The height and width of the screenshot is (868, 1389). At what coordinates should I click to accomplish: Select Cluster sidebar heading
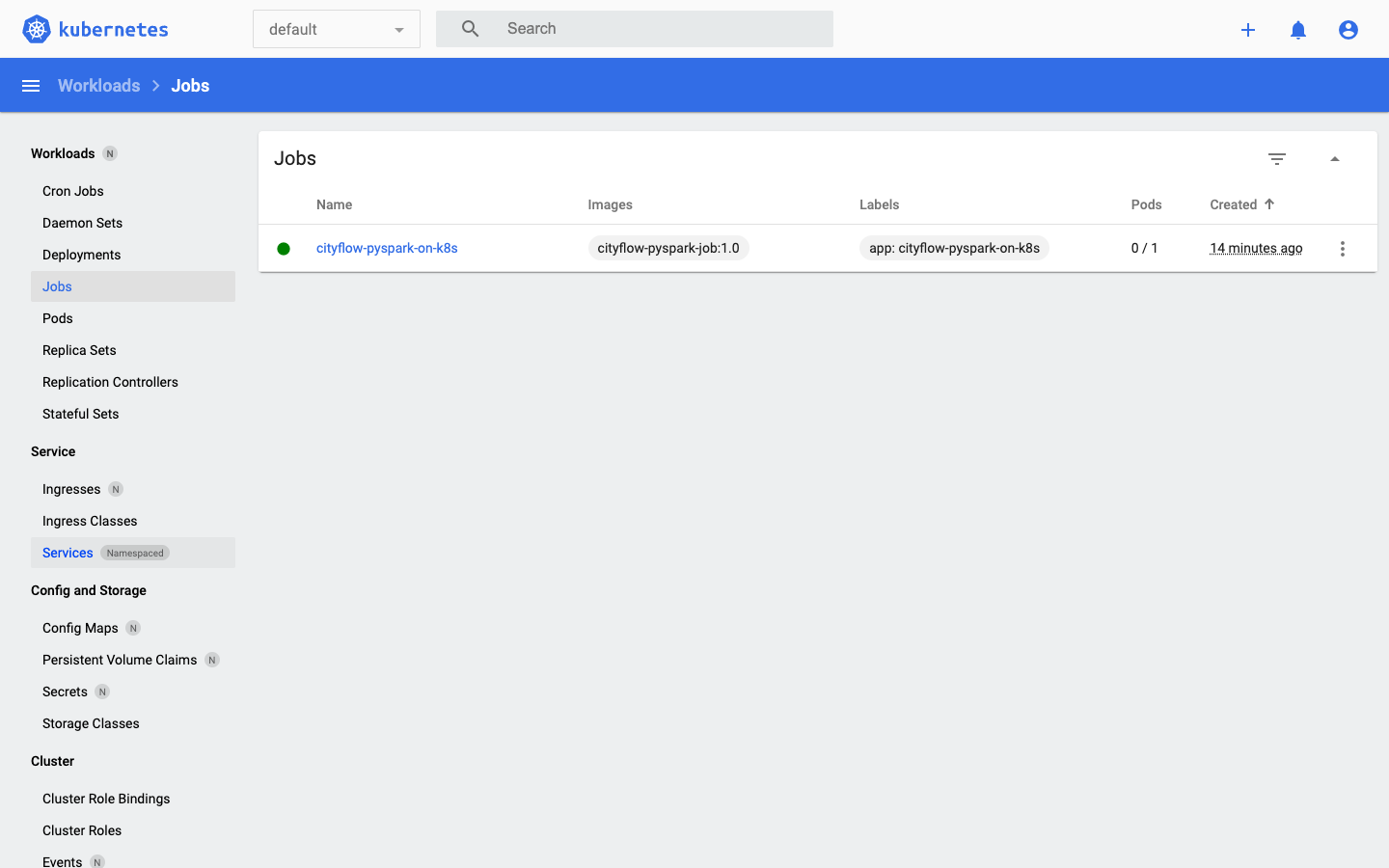coord(53,761)
